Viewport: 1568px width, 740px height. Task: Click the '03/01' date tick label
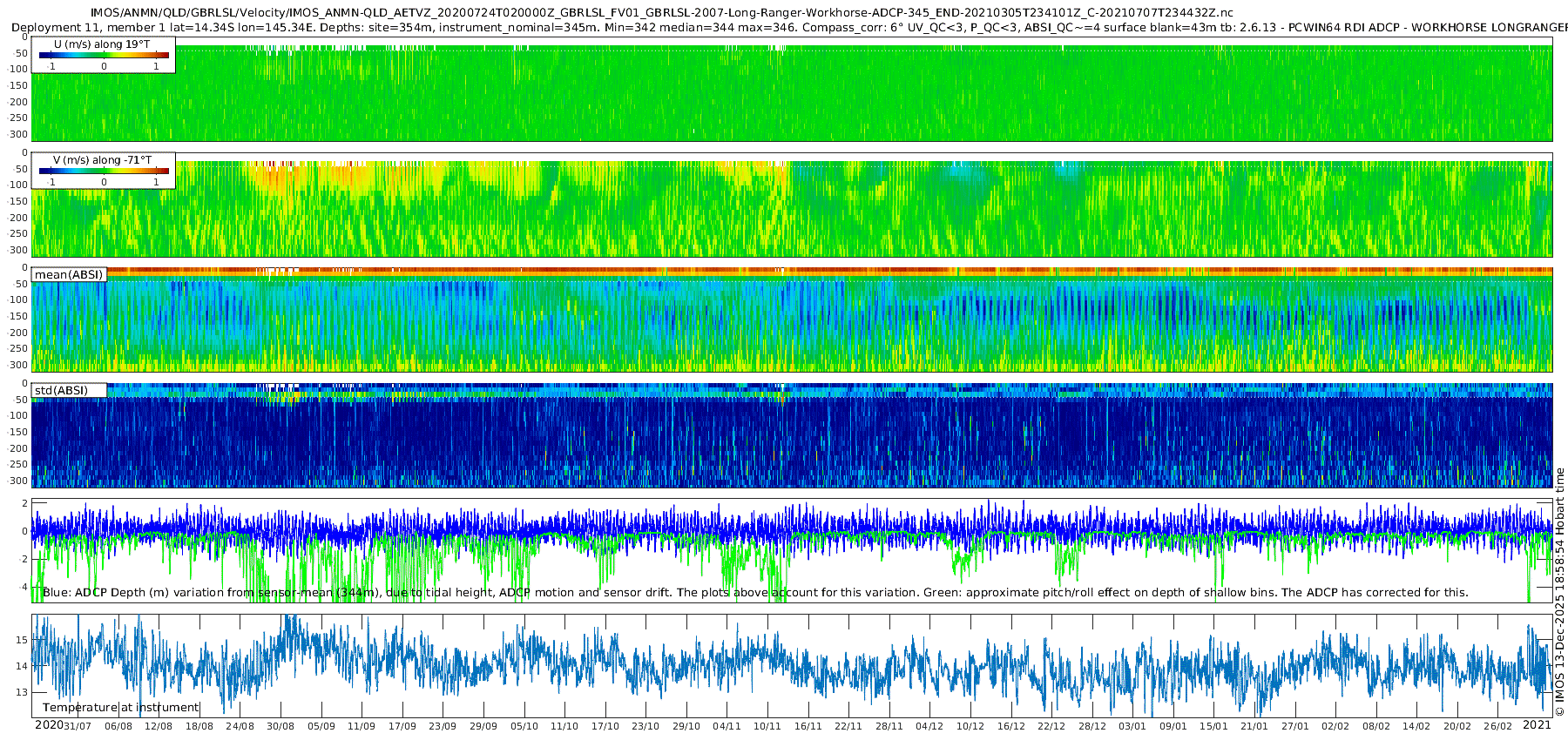[x=1132, y=726]
